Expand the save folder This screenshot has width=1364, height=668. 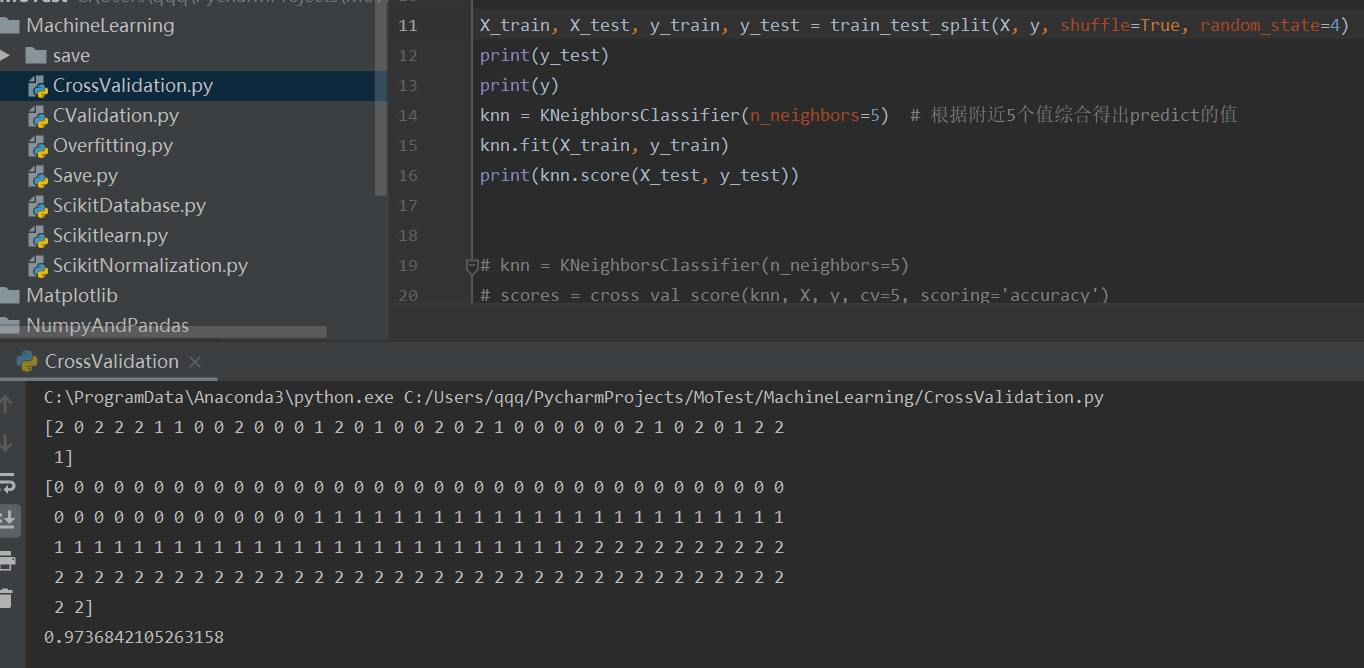click(11, 55)
